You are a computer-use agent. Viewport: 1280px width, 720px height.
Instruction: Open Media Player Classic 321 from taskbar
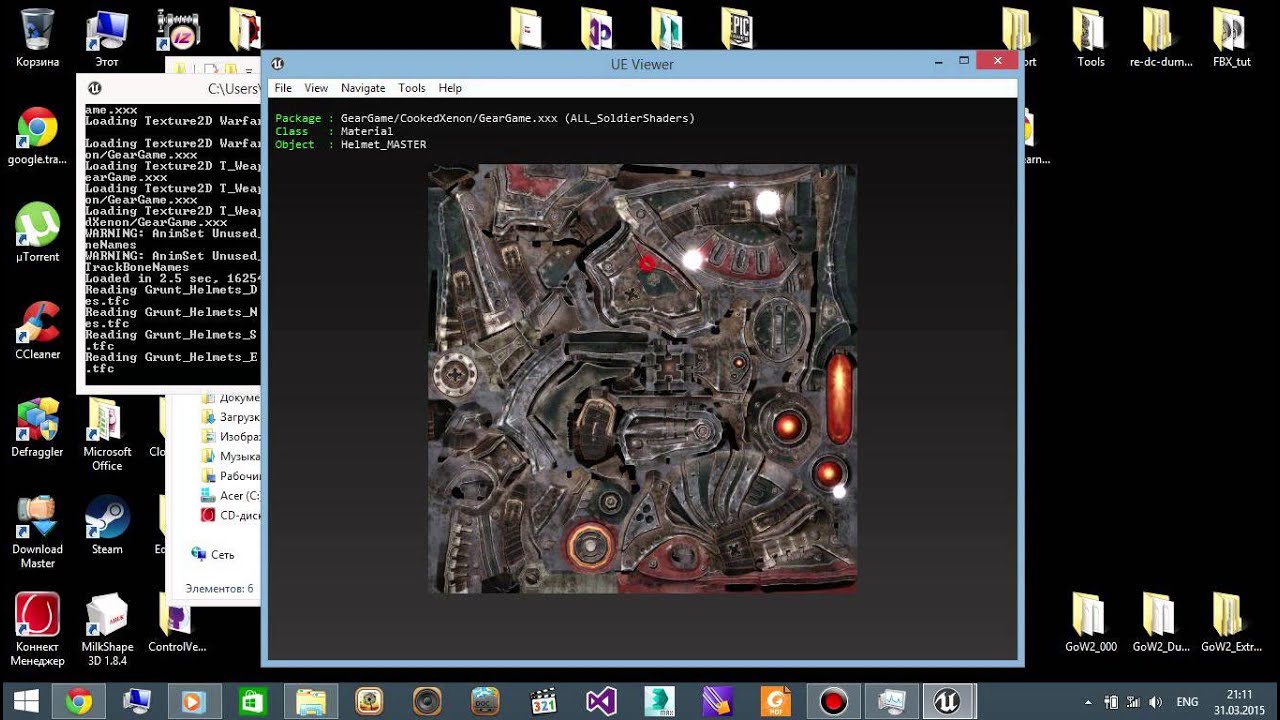click(543, 701)
